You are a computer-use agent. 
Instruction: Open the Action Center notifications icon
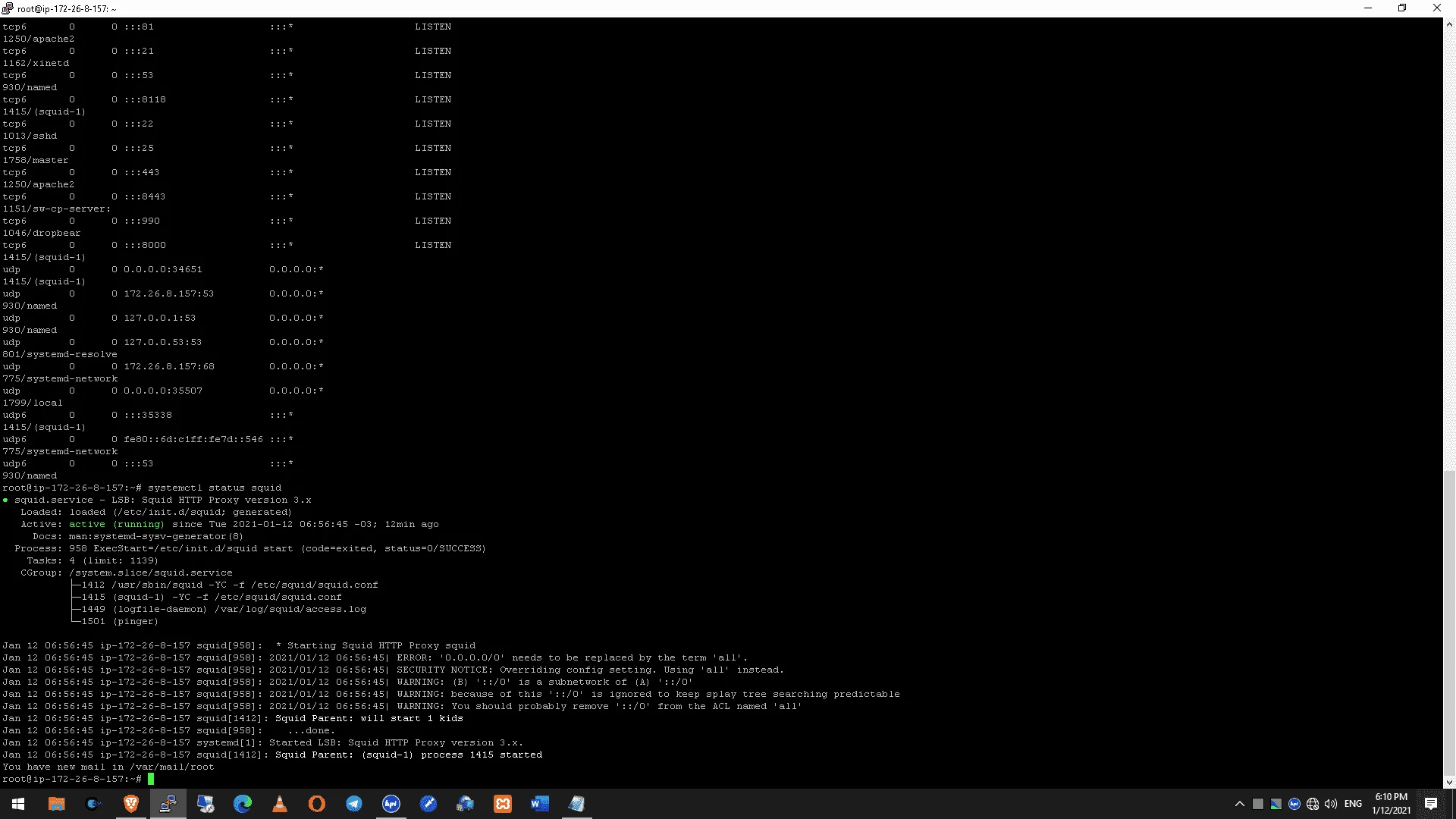[1431, 804]
